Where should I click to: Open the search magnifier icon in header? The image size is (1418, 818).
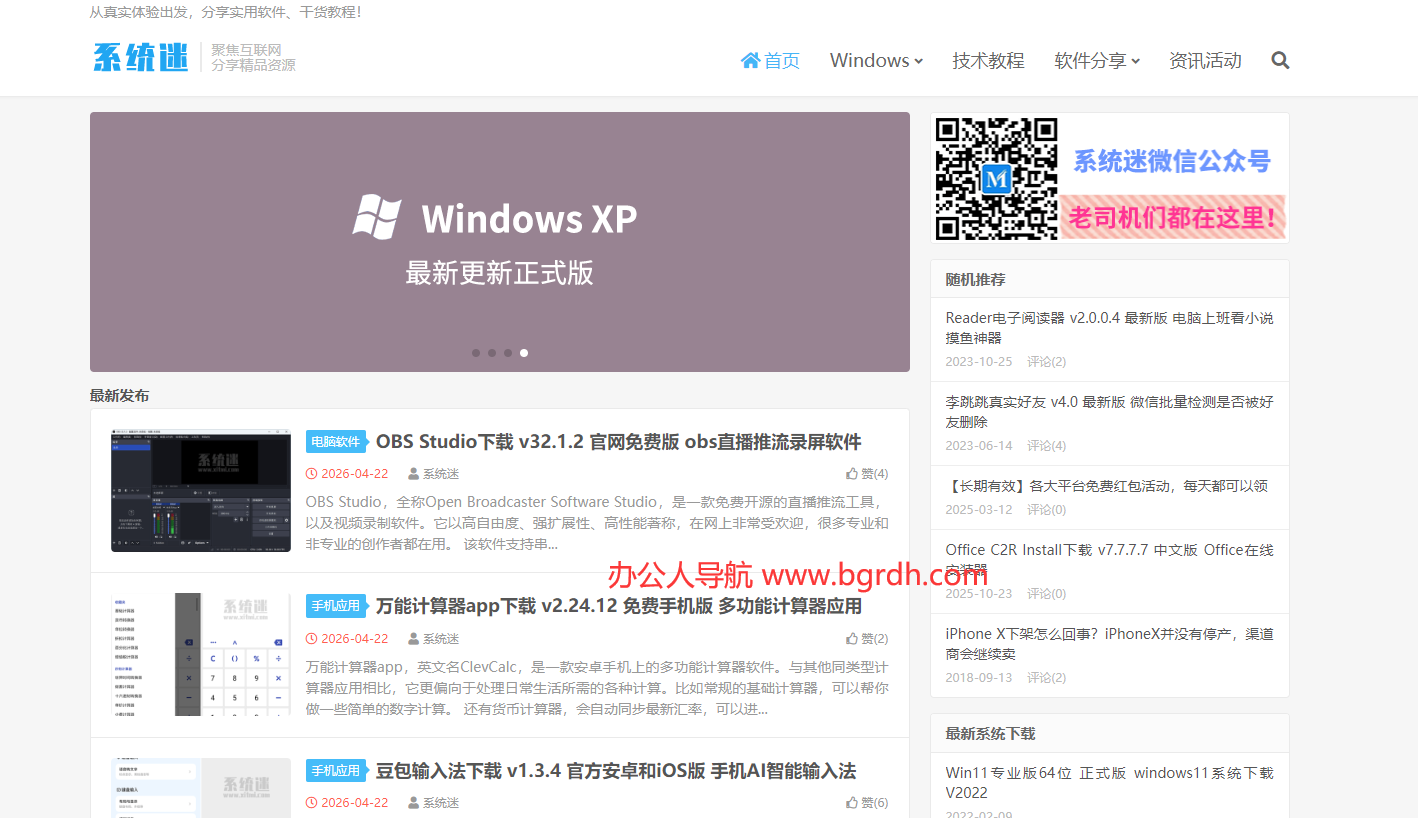pyautogui.click(x=1280, y=60)
